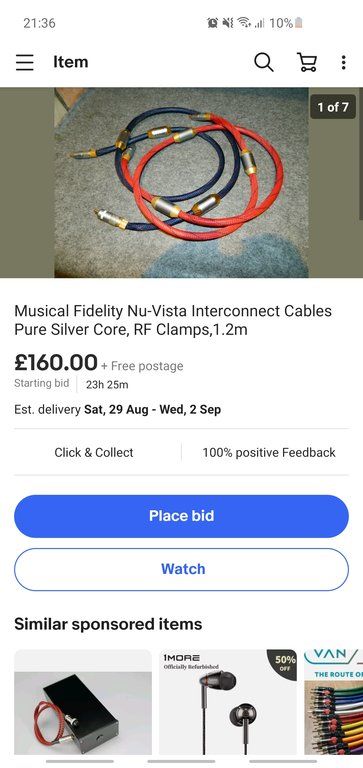Add this item to Watch list
This screenshot has width=363, height=768.
point(181,569)
